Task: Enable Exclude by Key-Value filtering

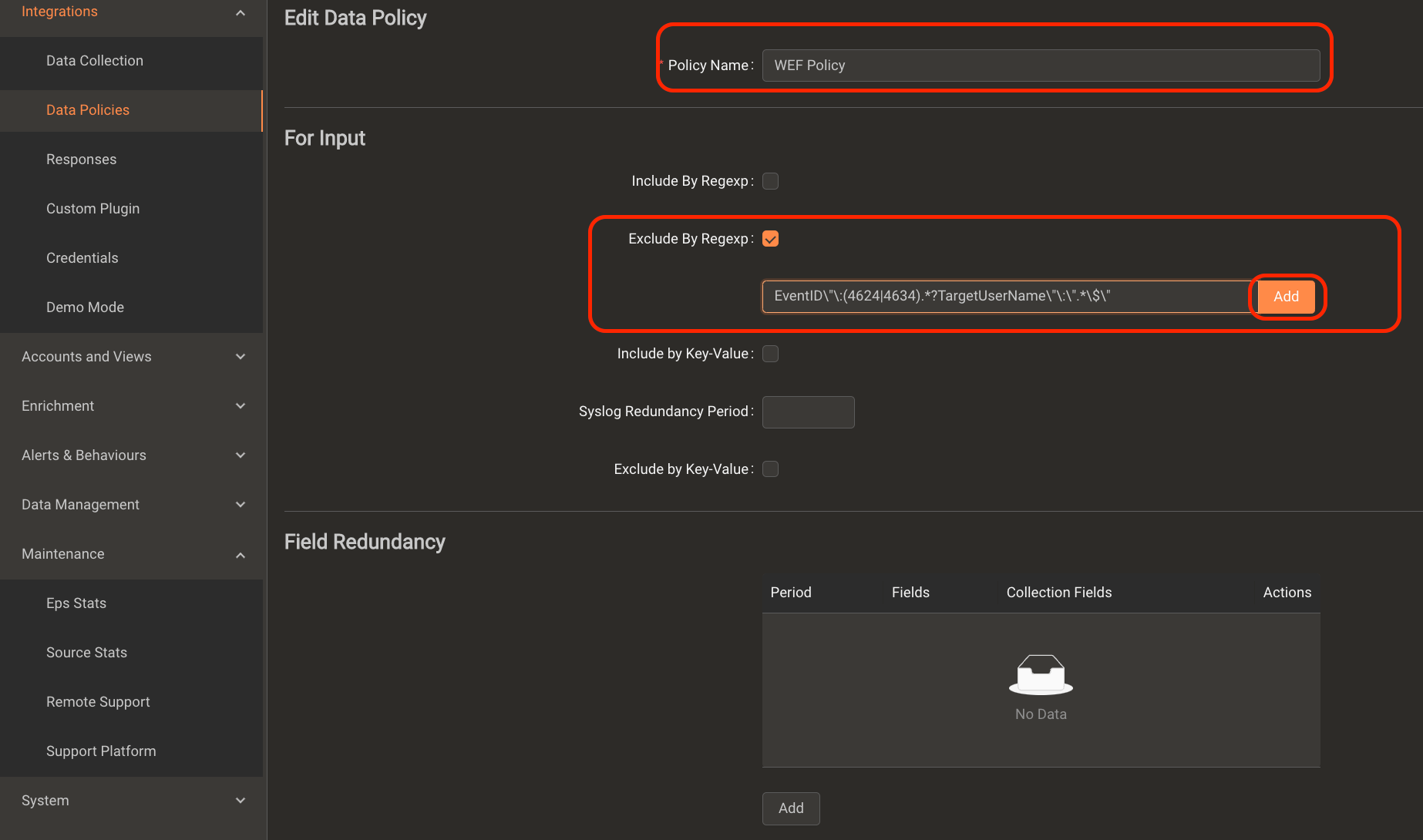Action: click(770, 469)
